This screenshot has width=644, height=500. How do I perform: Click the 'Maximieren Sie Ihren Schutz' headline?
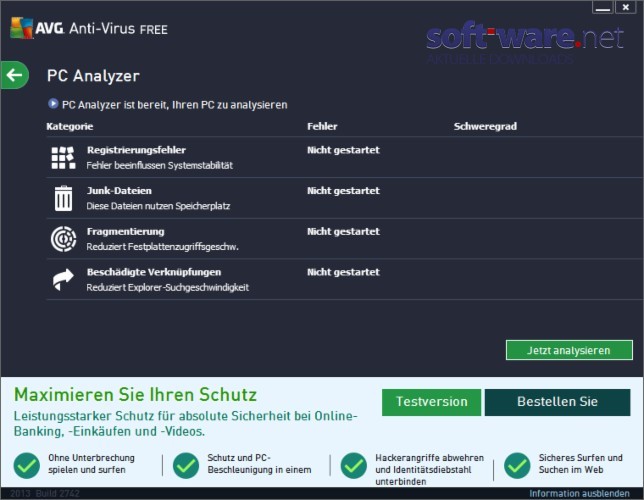136,395
